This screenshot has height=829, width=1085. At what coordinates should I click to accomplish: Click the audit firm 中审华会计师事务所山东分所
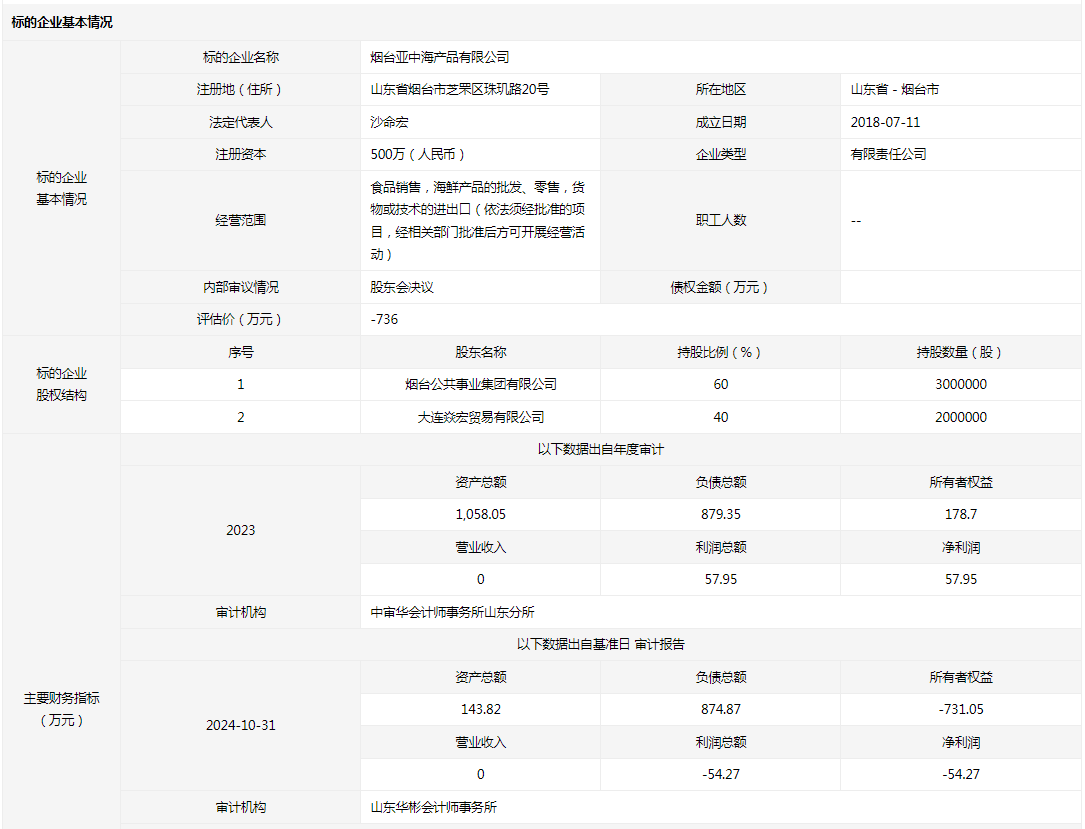pos(453,612)
